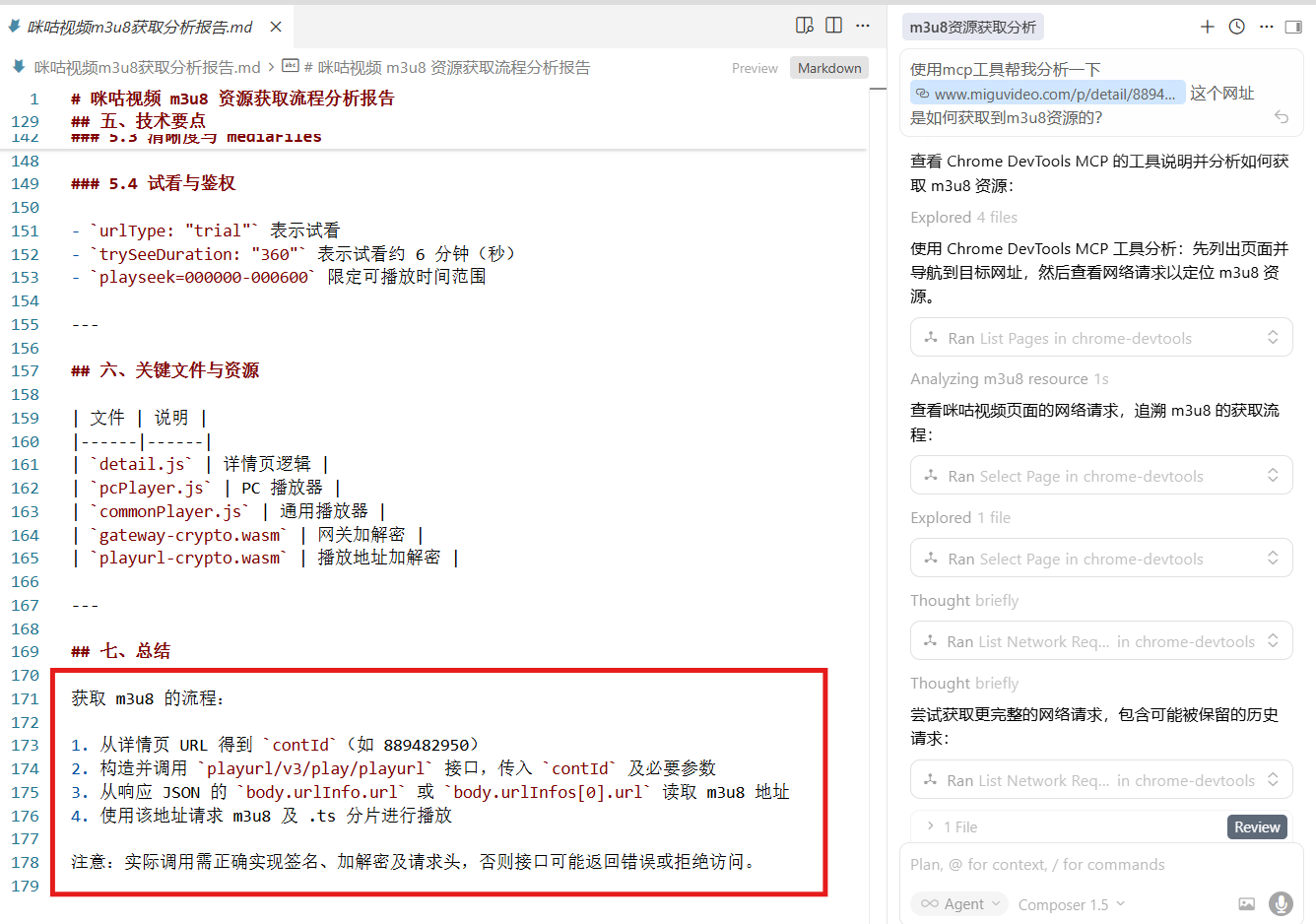The image size is (1316, 924).
Task: Jump to sticky header '## 五、技术要点'
Action: [139, 121]
